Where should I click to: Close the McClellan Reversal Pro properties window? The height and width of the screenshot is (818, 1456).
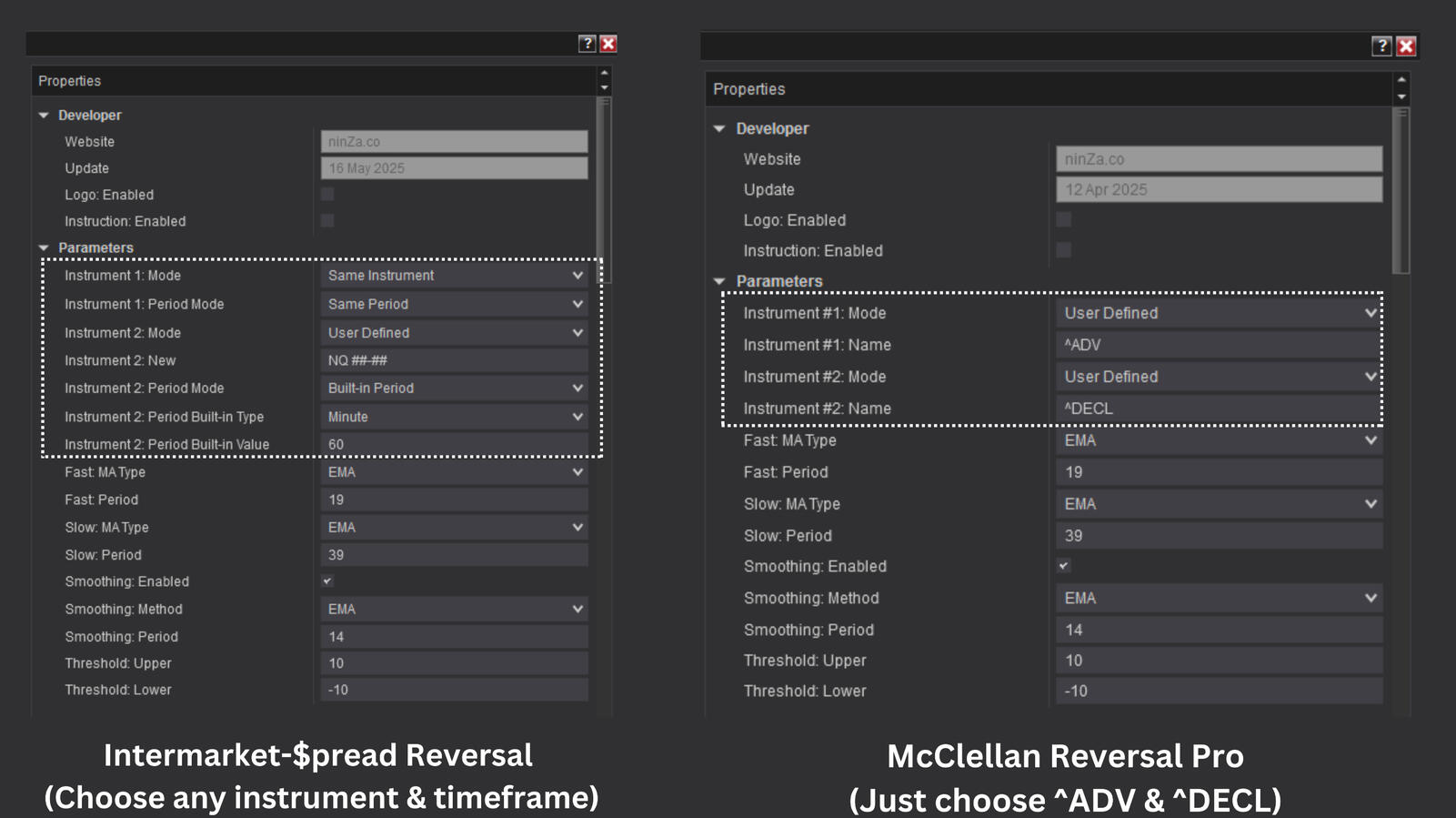1406,46
